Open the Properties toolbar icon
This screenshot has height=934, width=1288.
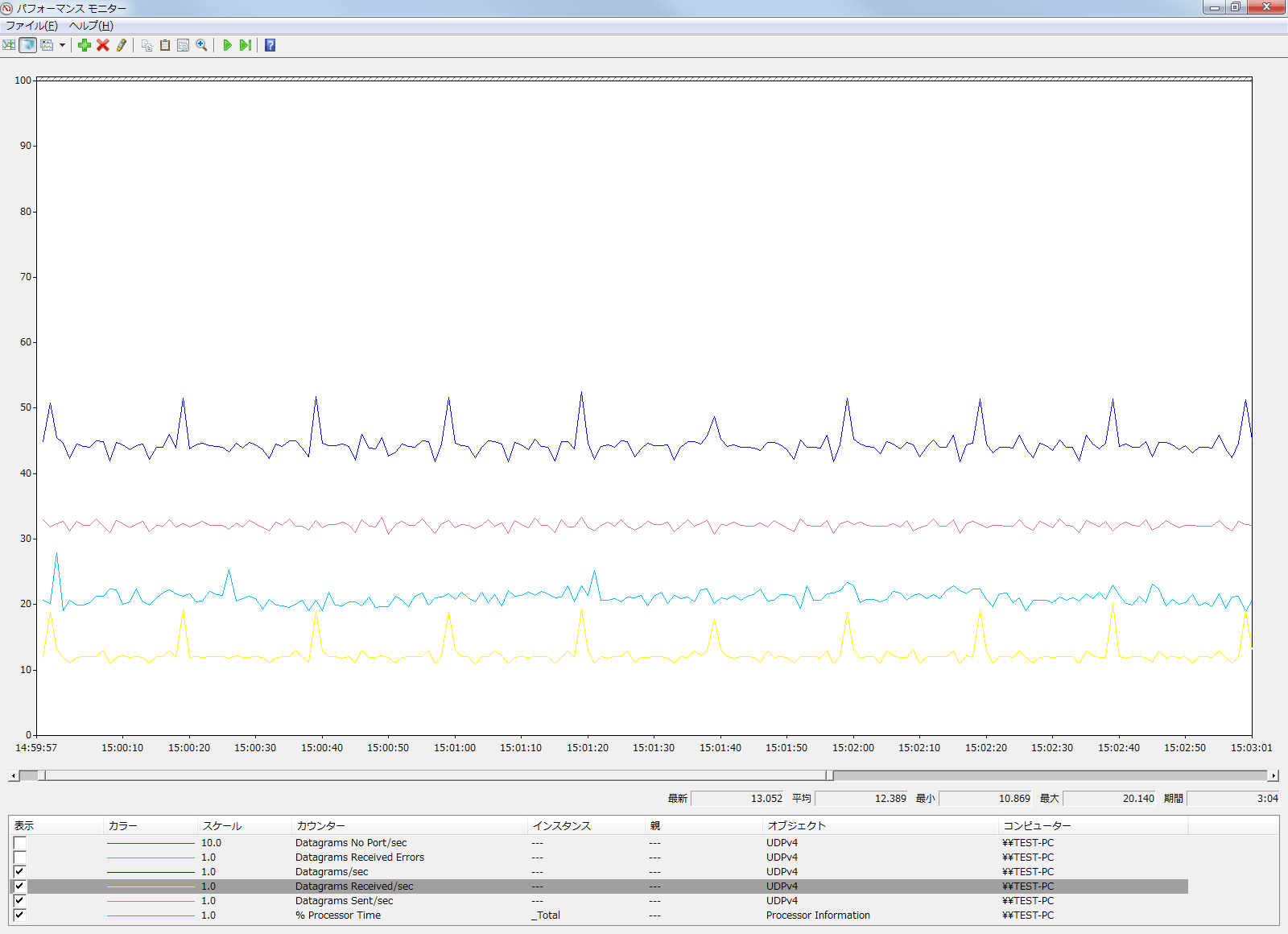pos(183,45)
